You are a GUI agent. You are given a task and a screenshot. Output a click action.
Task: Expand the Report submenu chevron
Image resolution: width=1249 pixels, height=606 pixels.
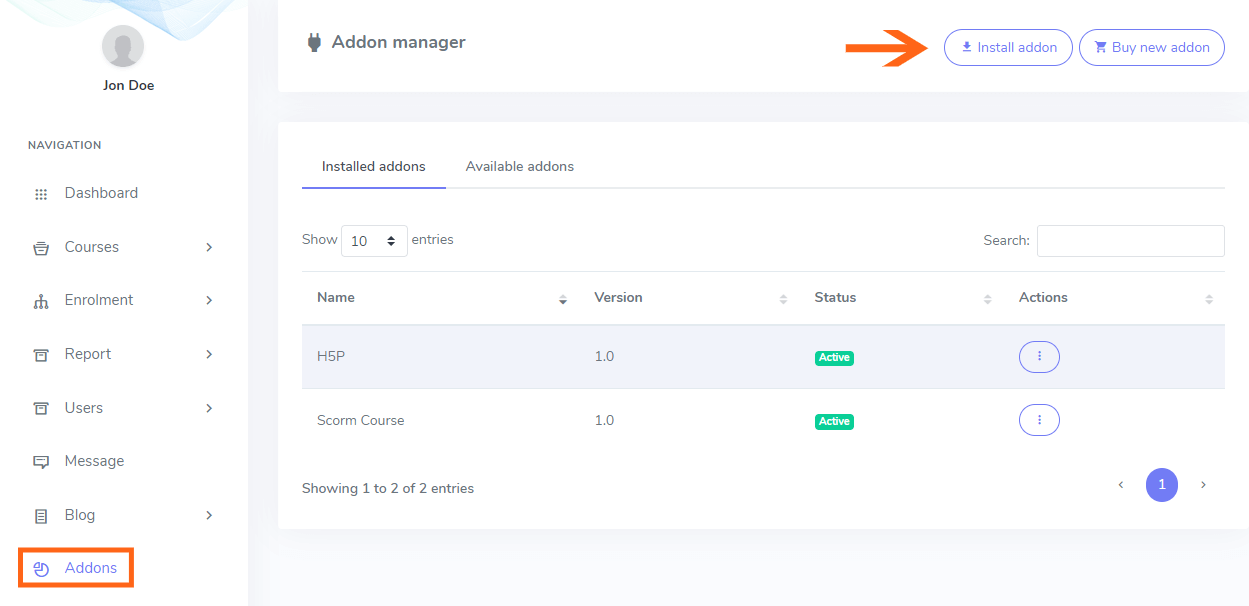(x=209, y=354)
